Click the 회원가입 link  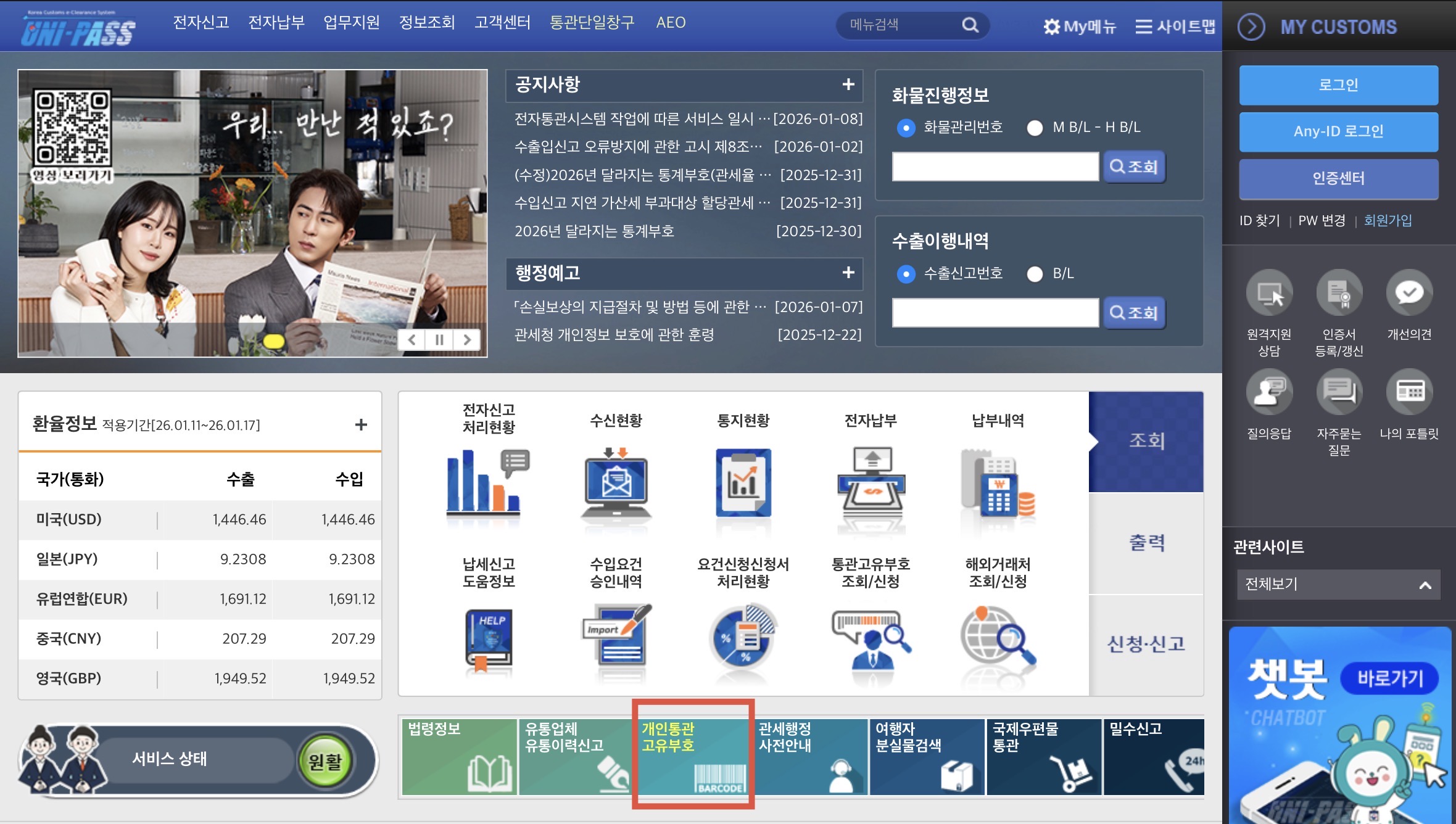click(1388, 220)
